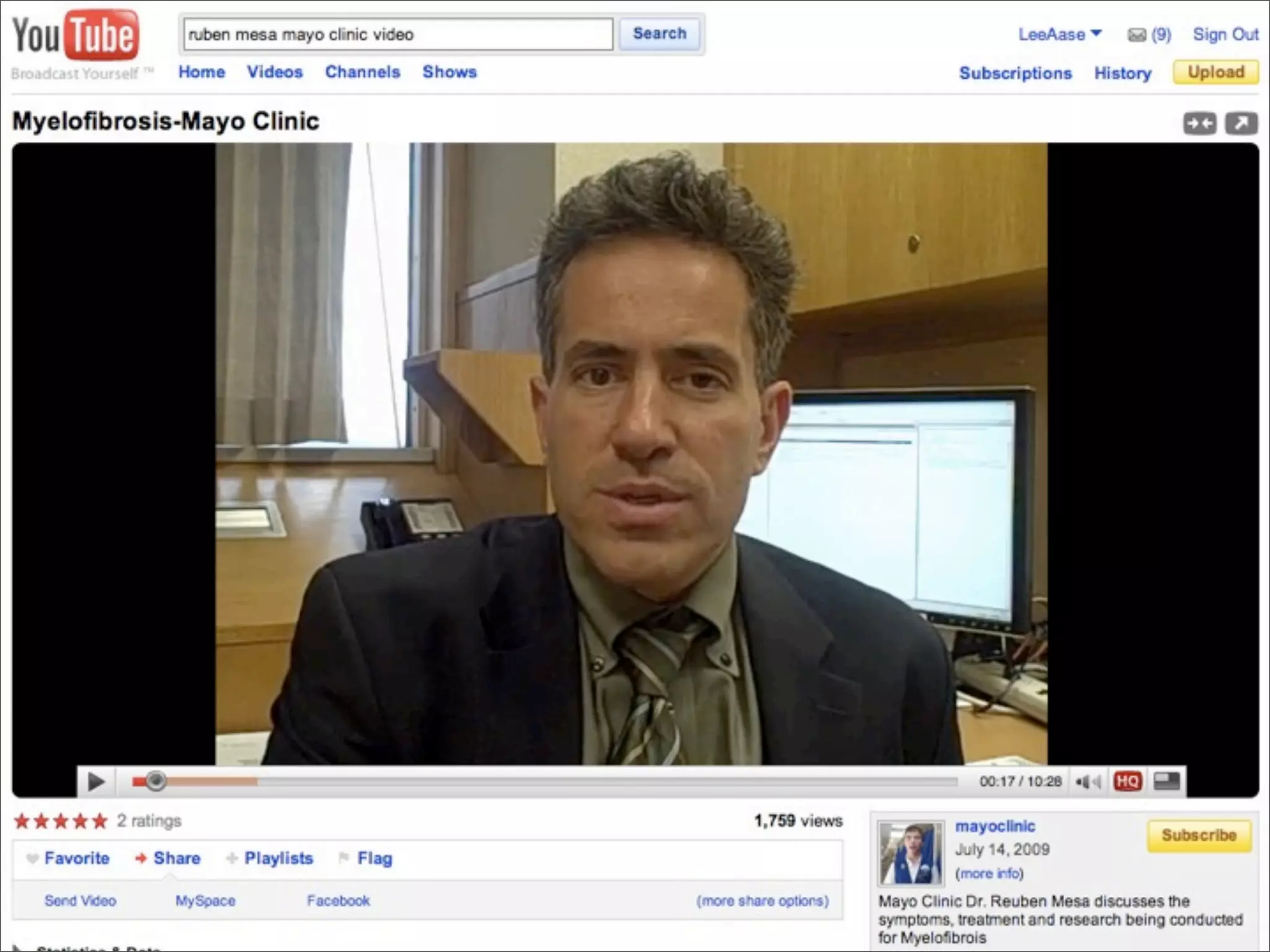The width and height of the screenshot is (1270, 952).
Task: Open the inbox envelope icon
Action: click(1136, 35)
